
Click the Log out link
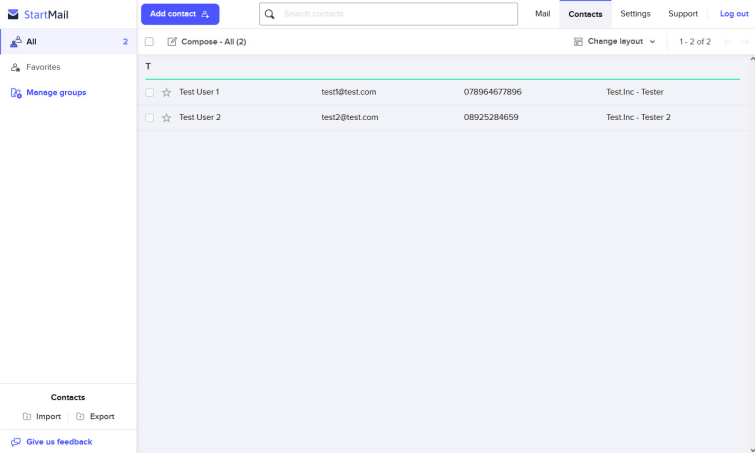pos(734,14)
